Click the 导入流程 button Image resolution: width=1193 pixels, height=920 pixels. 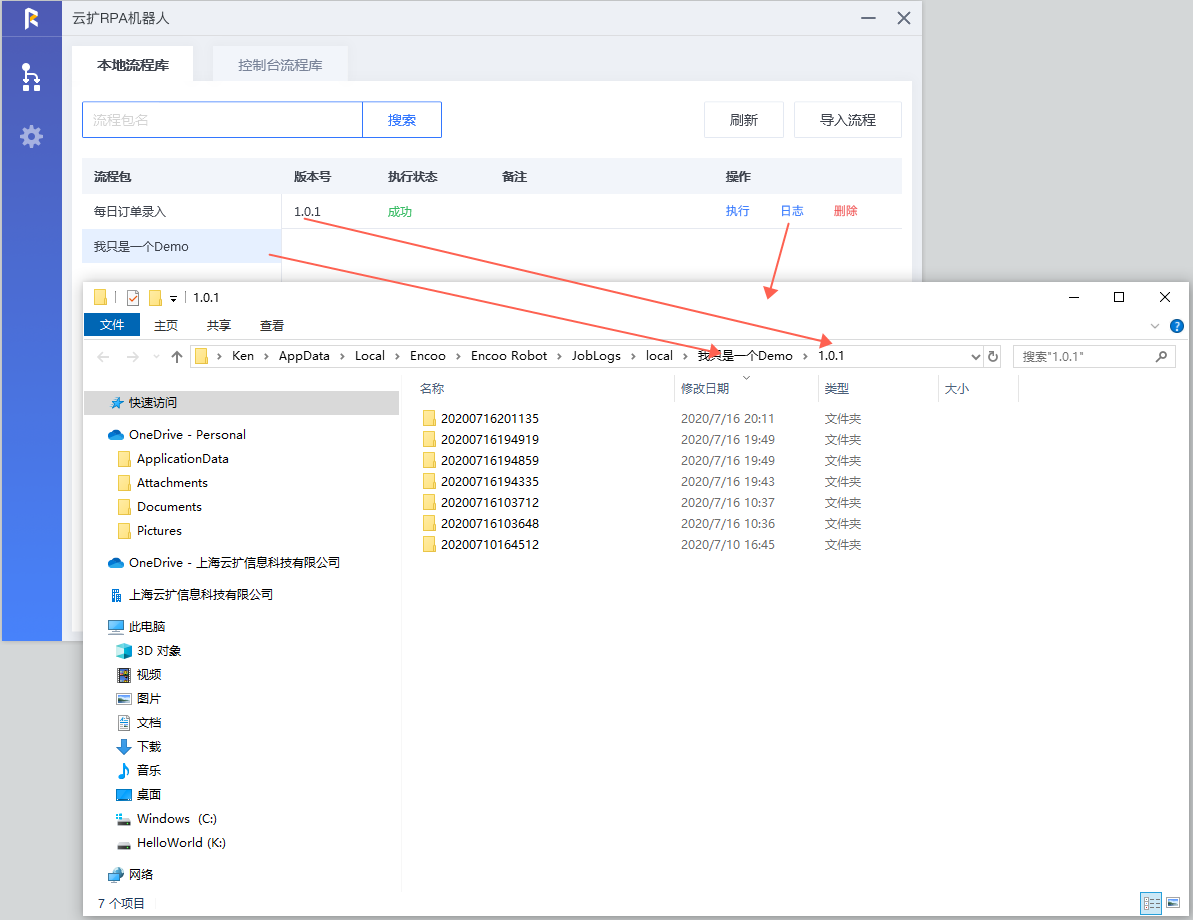point(848,119)
